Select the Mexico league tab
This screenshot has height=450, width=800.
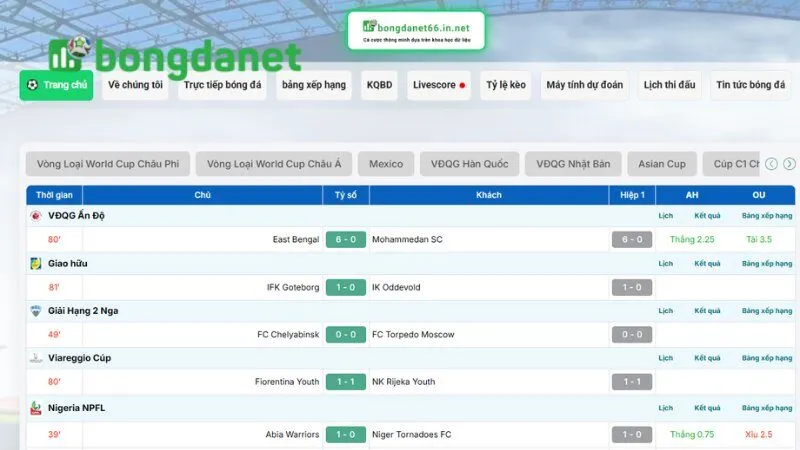tap(386, 164)
